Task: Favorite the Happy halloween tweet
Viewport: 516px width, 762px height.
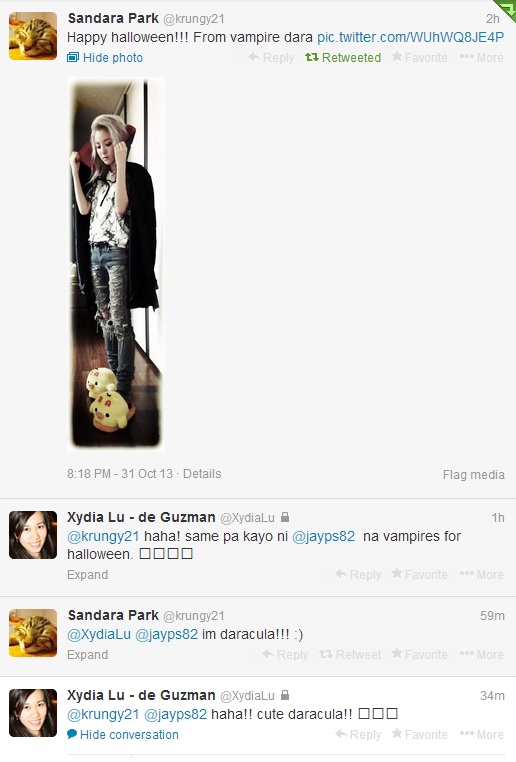Action: 420,57
